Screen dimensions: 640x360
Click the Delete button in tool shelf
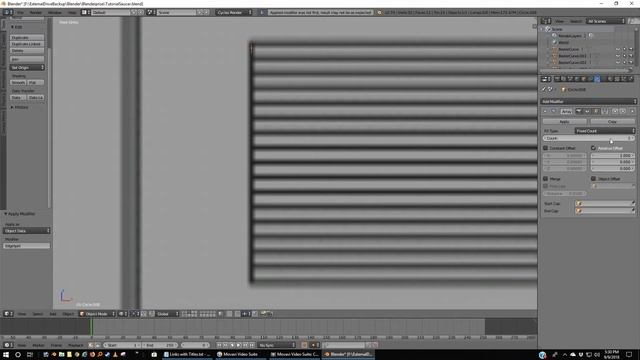27,51
